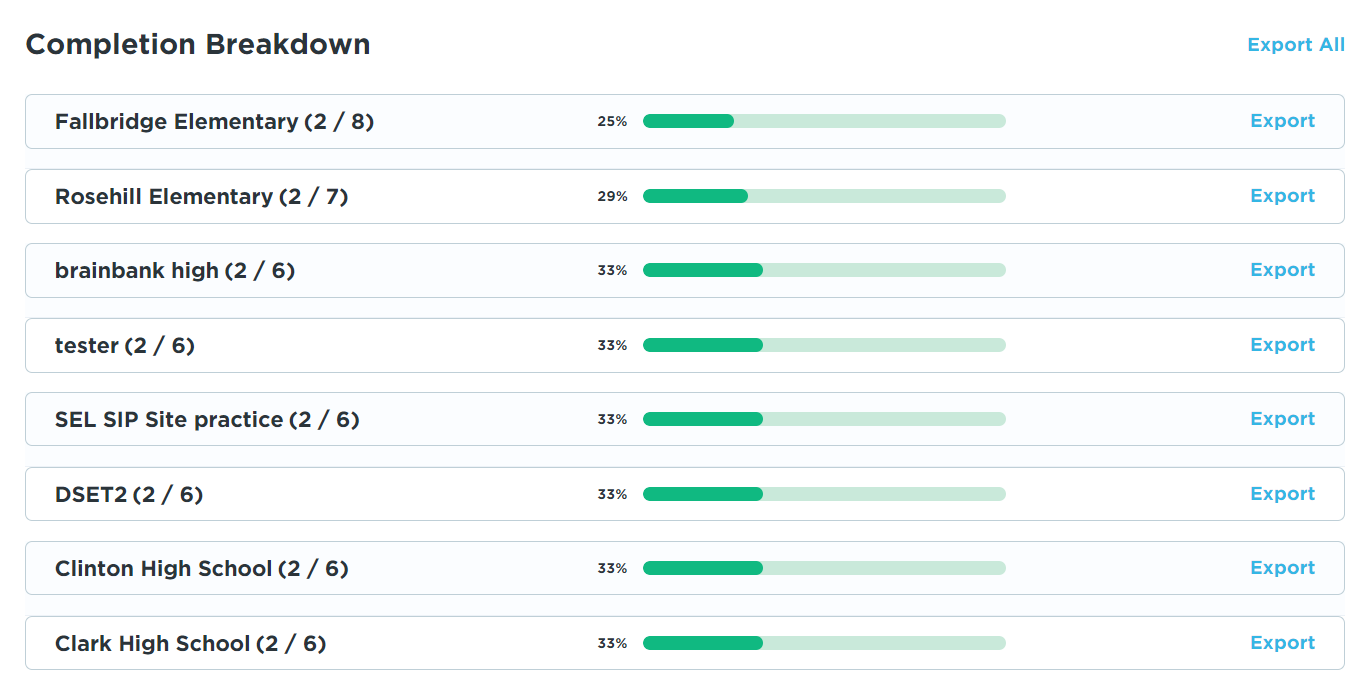
Task: Export DSET2 completion data
Action: click(1282, 494)
